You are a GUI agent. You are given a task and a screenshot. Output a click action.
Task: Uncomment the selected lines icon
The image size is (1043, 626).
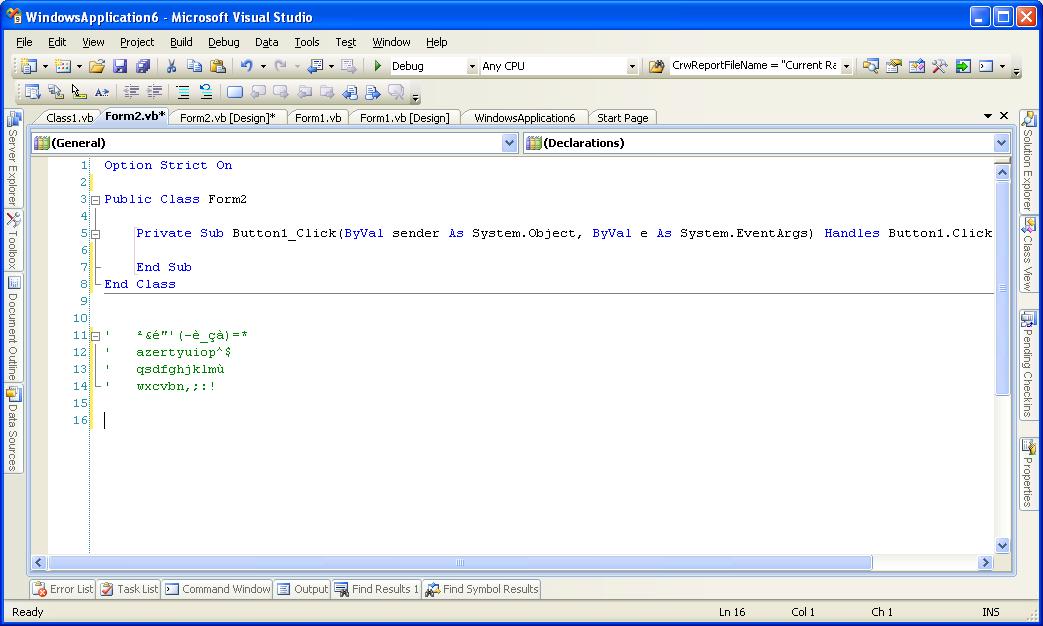(206, 92)
